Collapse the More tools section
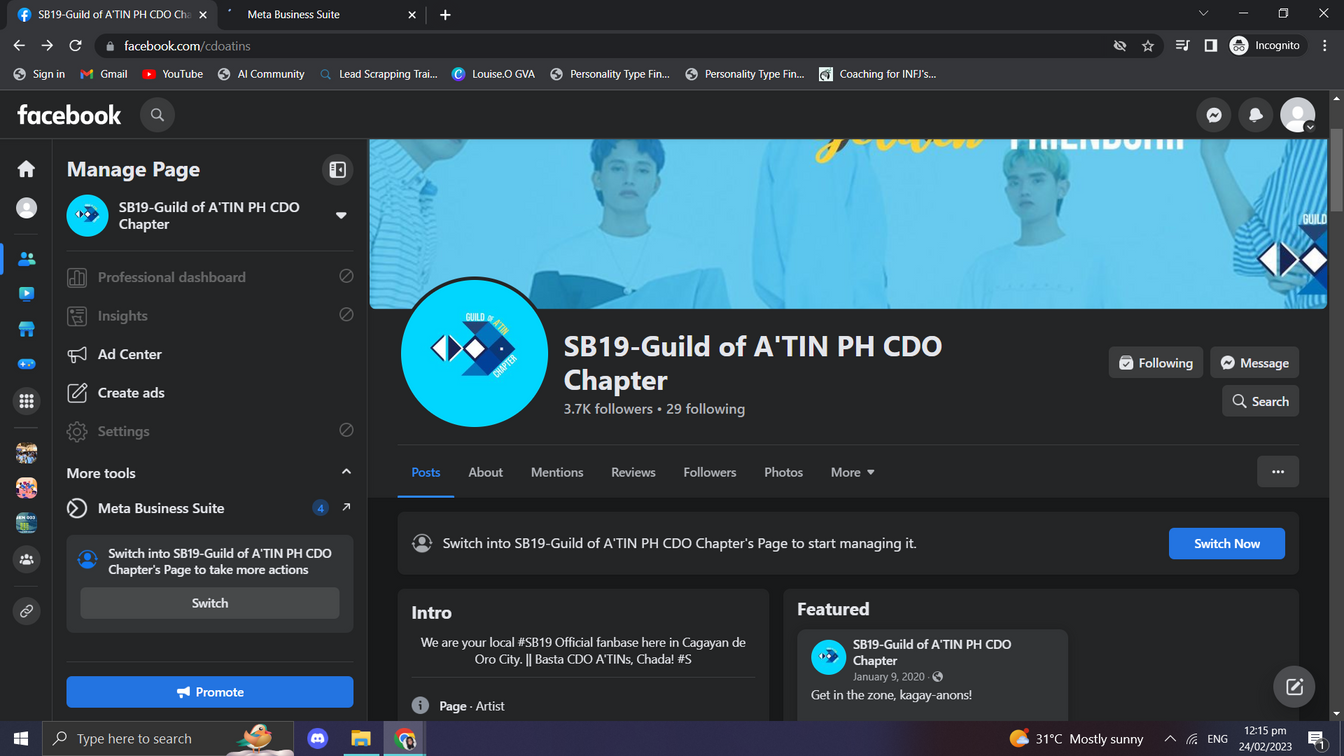 point(346,472)
